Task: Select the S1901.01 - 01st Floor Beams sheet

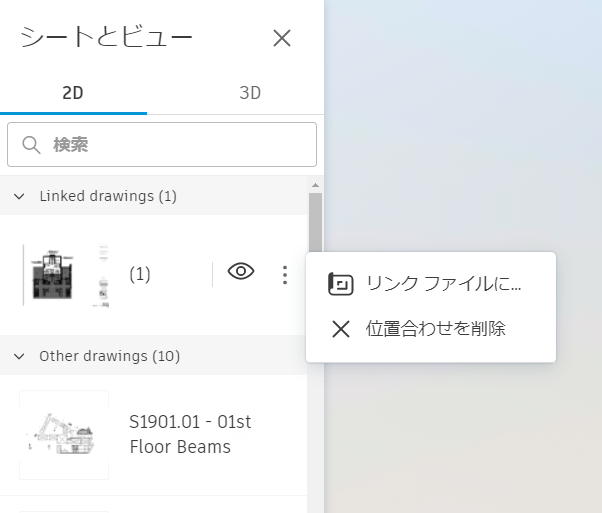Action: tap(190, 435)
